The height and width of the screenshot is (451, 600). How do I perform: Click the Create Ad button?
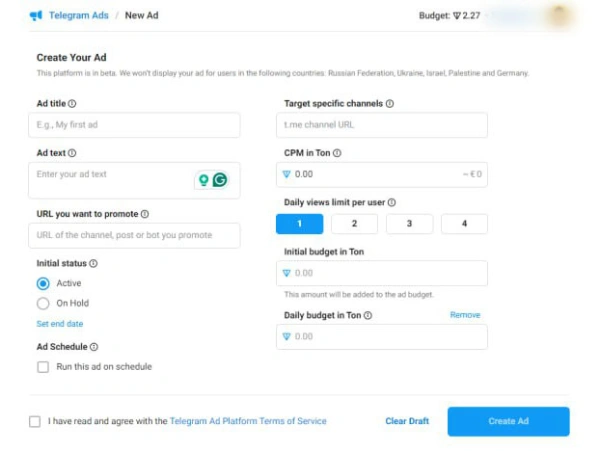tap(509, 421)
